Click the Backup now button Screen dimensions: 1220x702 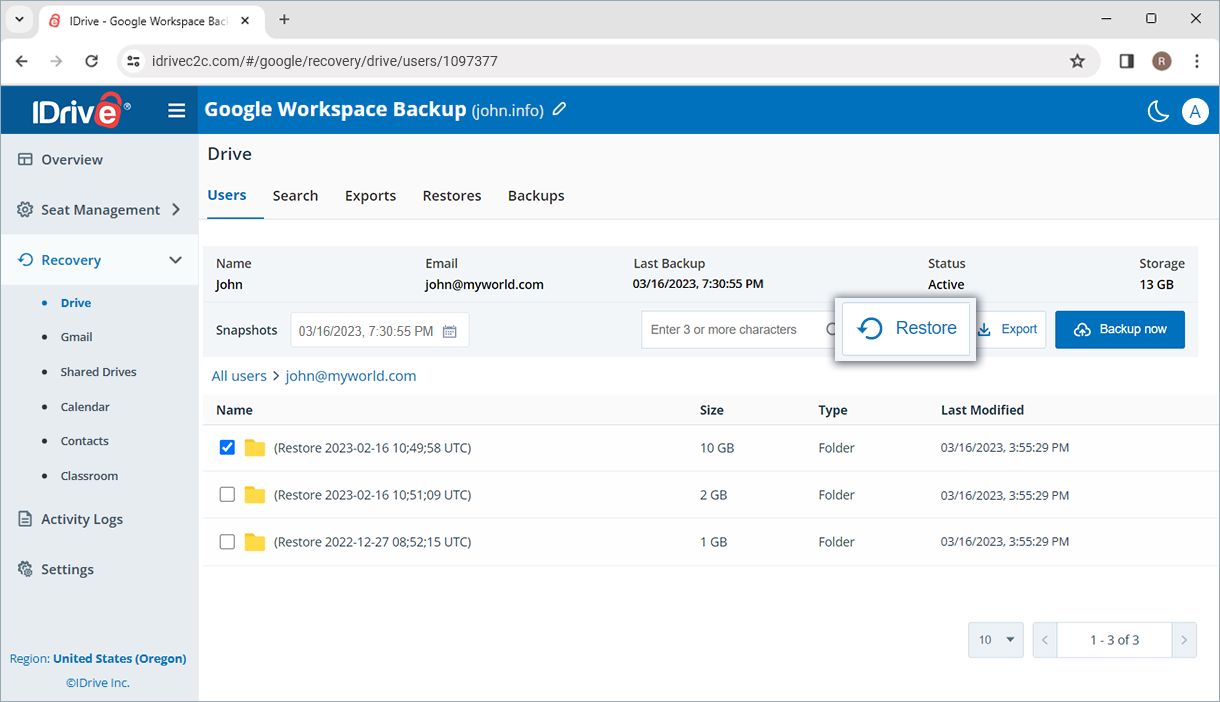click(x=1120, y=329)
